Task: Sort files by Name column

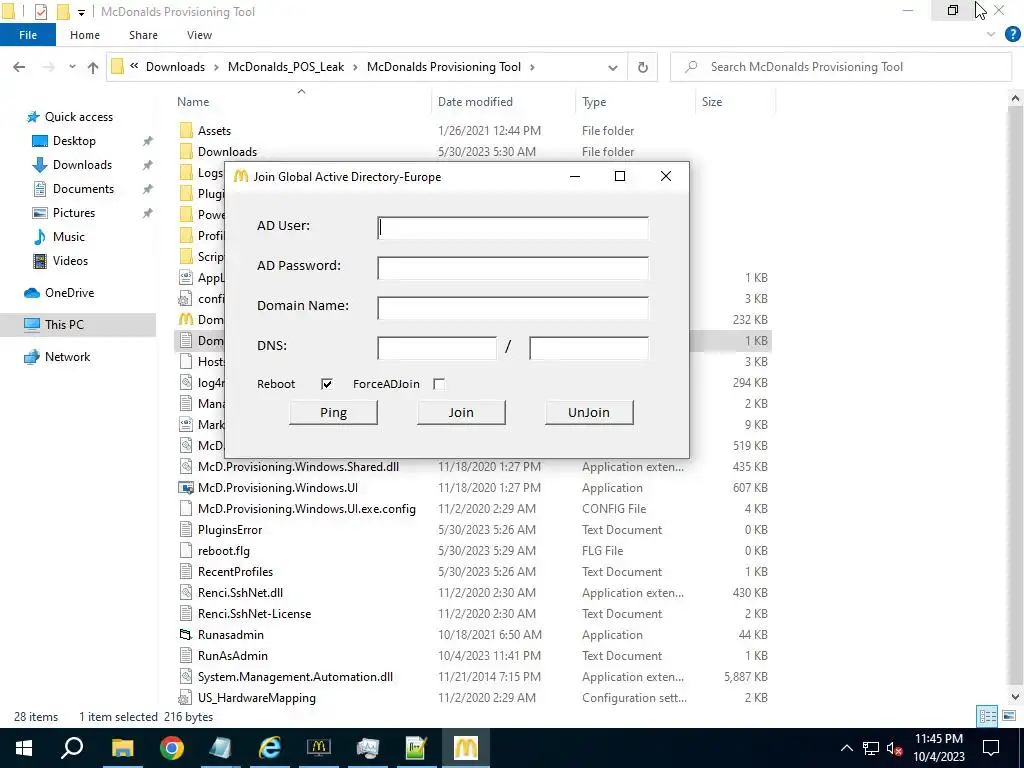Action: [193, 102]
